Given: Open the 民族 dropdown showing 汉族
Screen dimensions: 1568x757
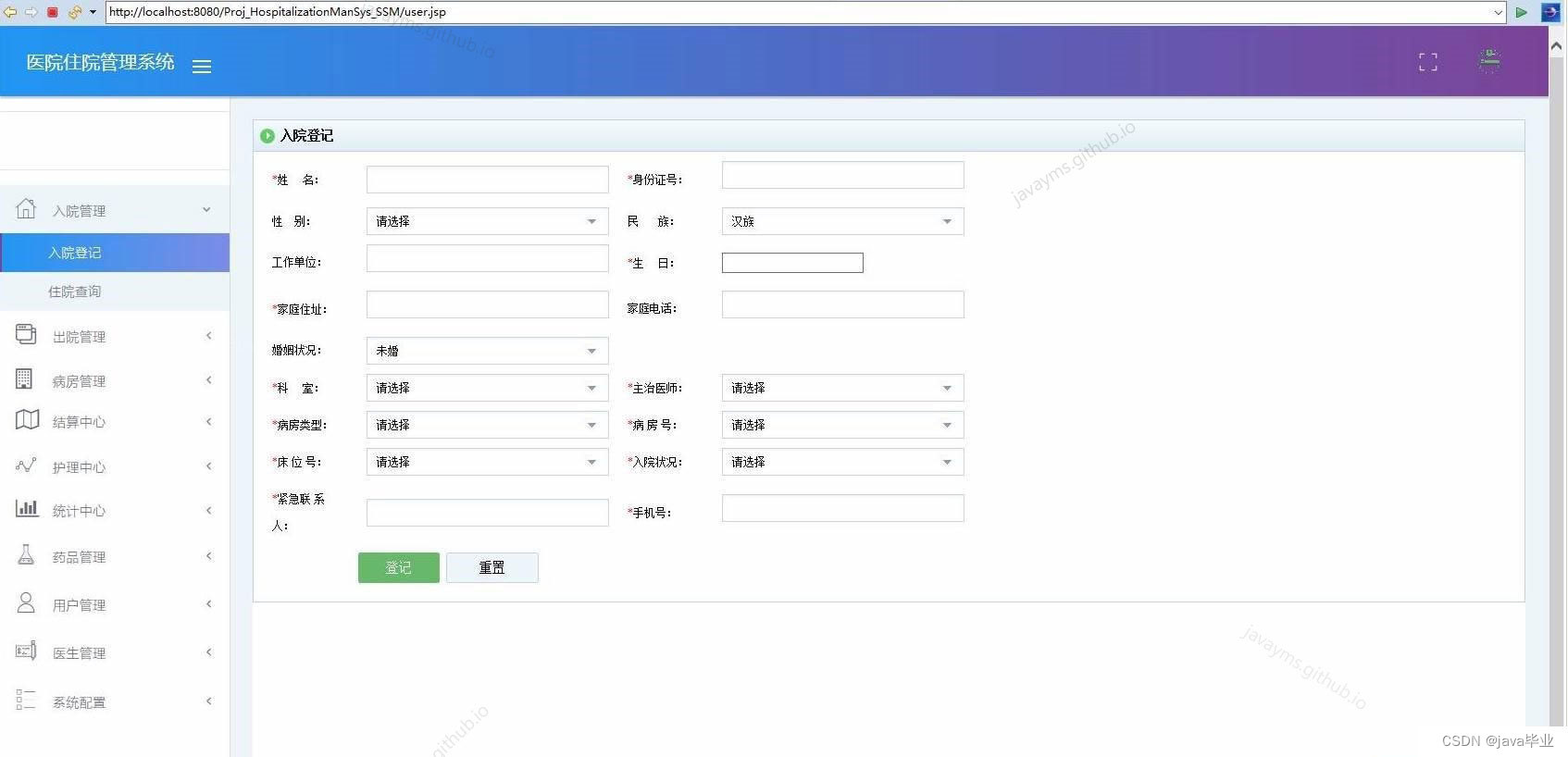Looking at the screenshot, I should (842, 221).
